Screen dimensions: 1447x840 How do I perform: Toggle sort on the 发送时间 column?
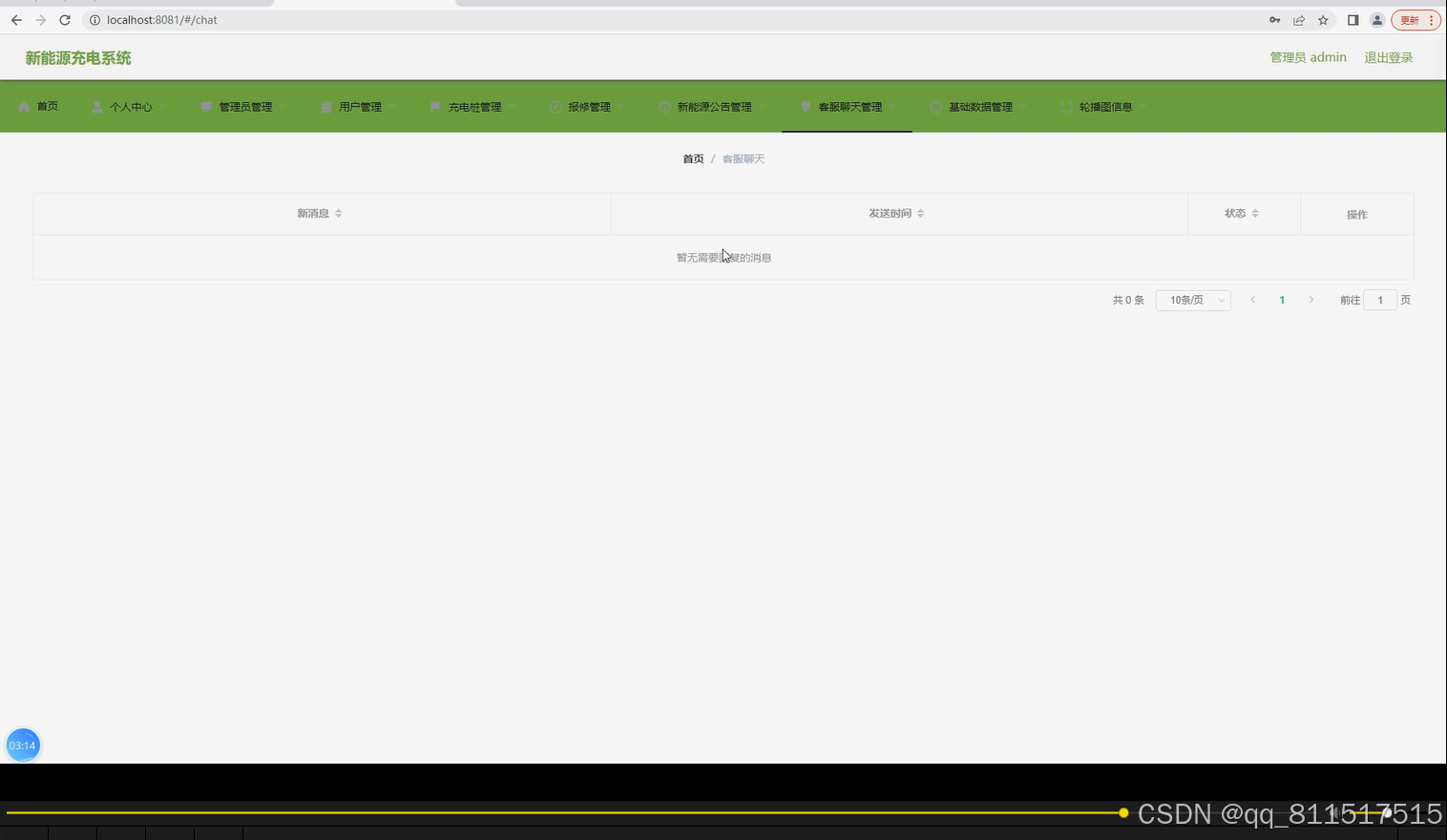click(x=920, y=213)
